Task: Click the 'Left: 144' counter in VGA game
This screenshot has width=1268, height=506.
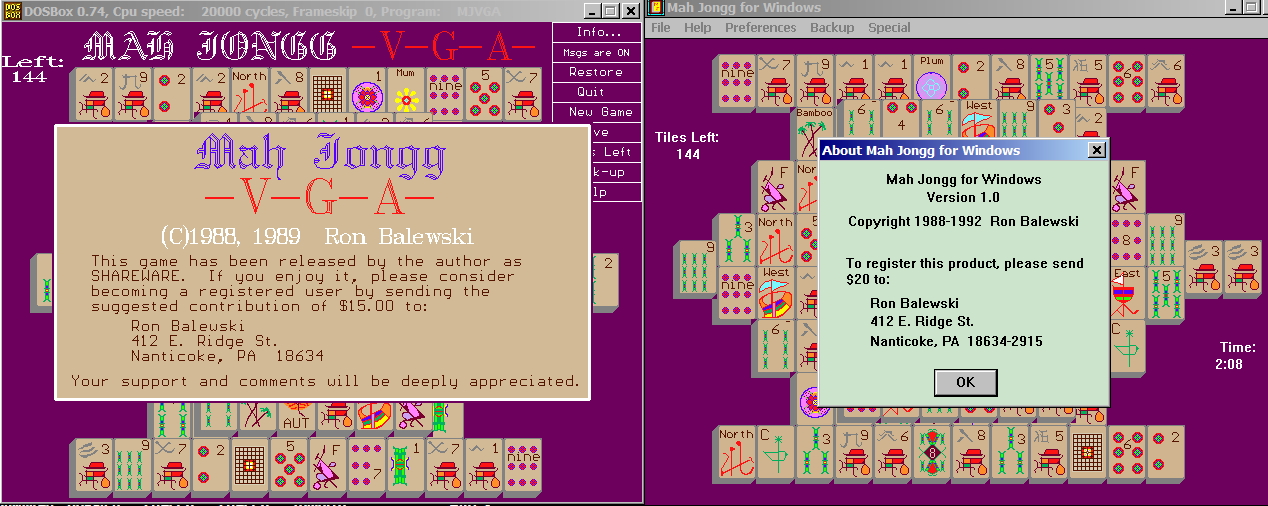Action: tap(33, 68)
